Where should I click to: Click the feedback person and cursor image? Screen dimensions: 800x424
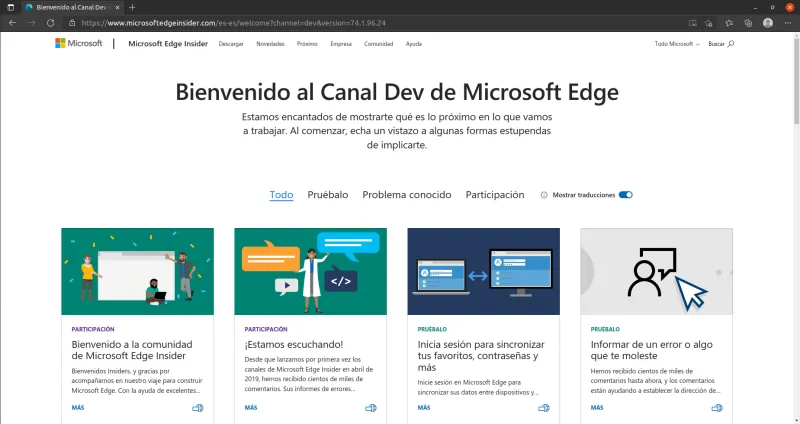point(656,271)
